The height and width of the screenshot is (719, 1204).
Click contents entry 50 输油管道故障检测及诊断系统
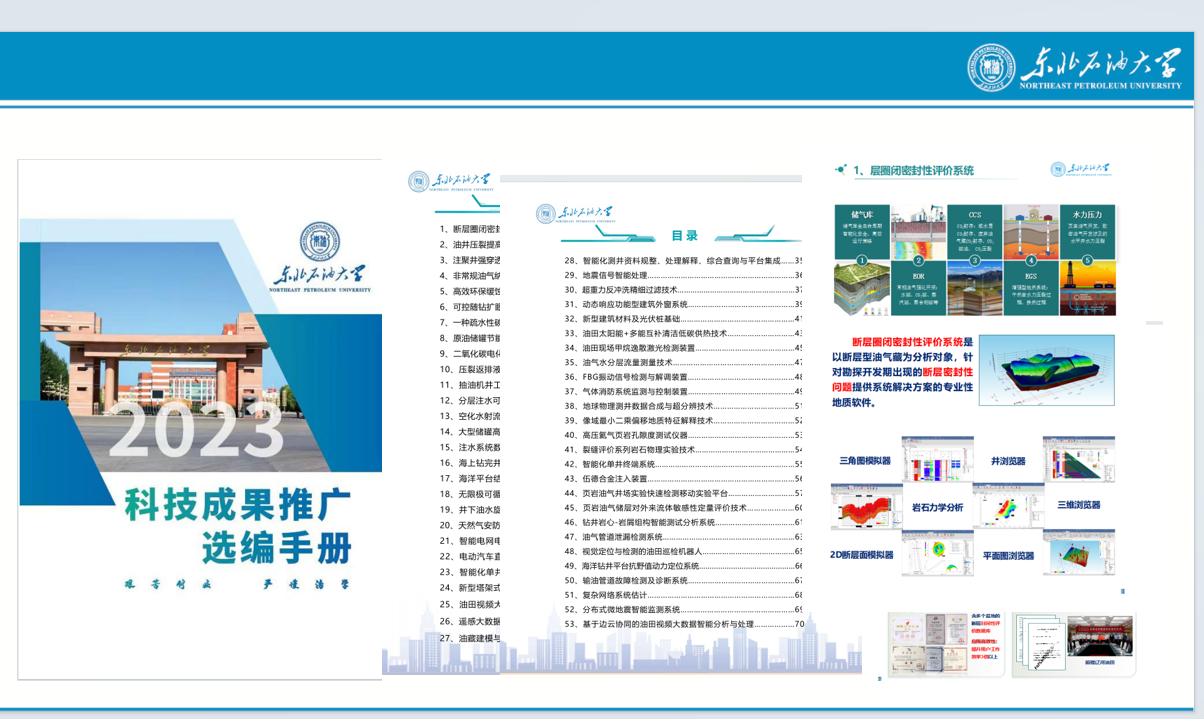tap(684, 580)
